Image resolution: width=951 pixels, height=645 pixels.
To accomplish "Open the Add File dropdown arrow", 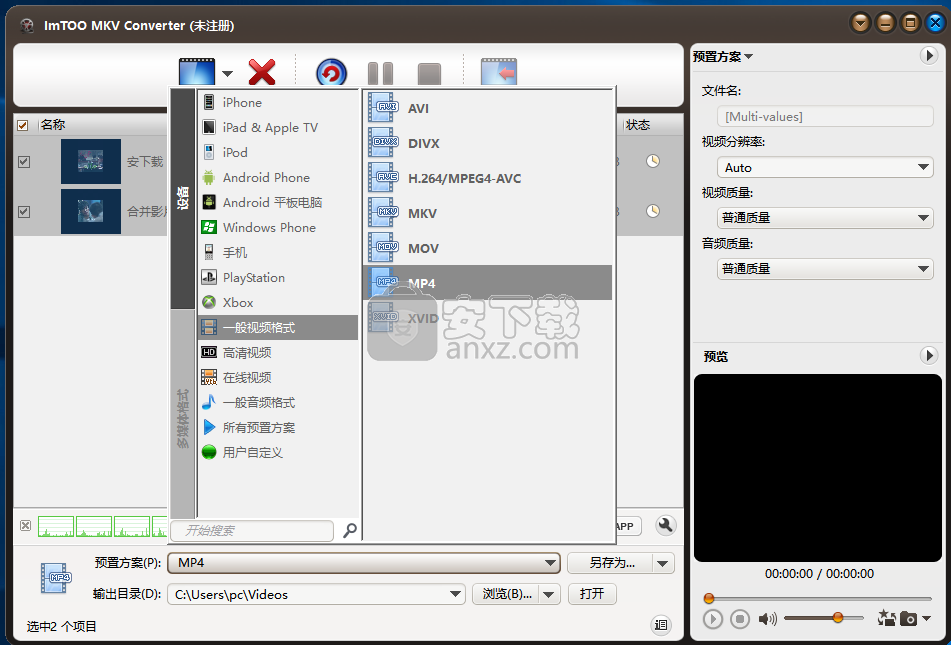I will (227, 73).
